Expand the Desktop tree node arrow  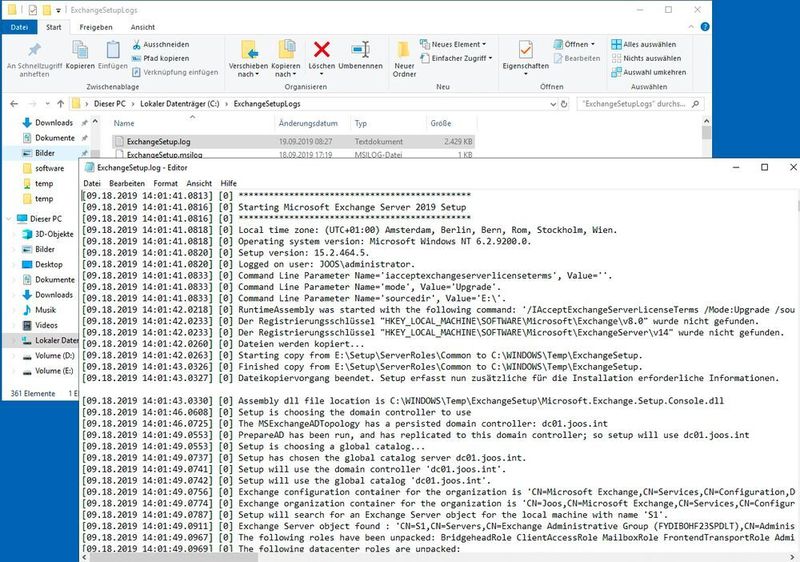(x=14, y=265)
